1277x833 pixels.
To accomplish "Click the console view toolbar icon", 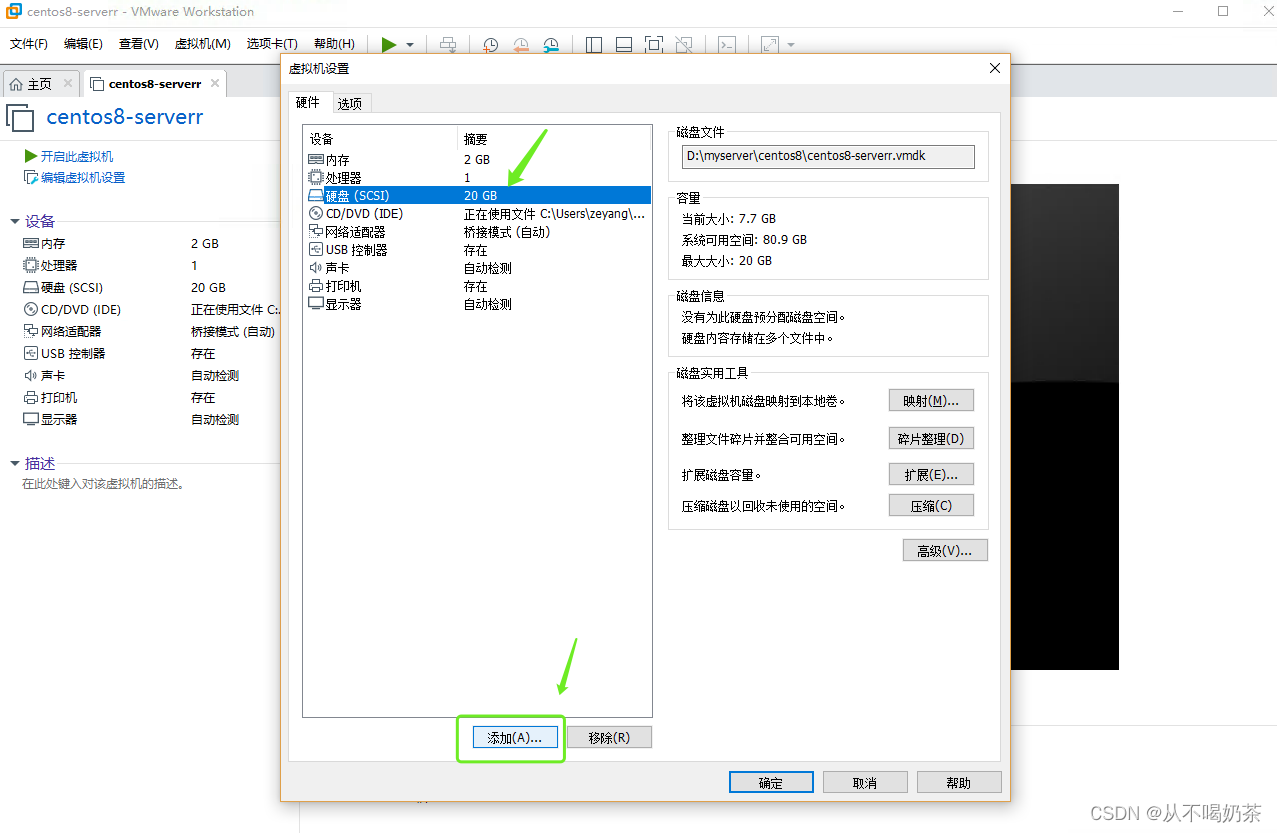I will point(728,45).
